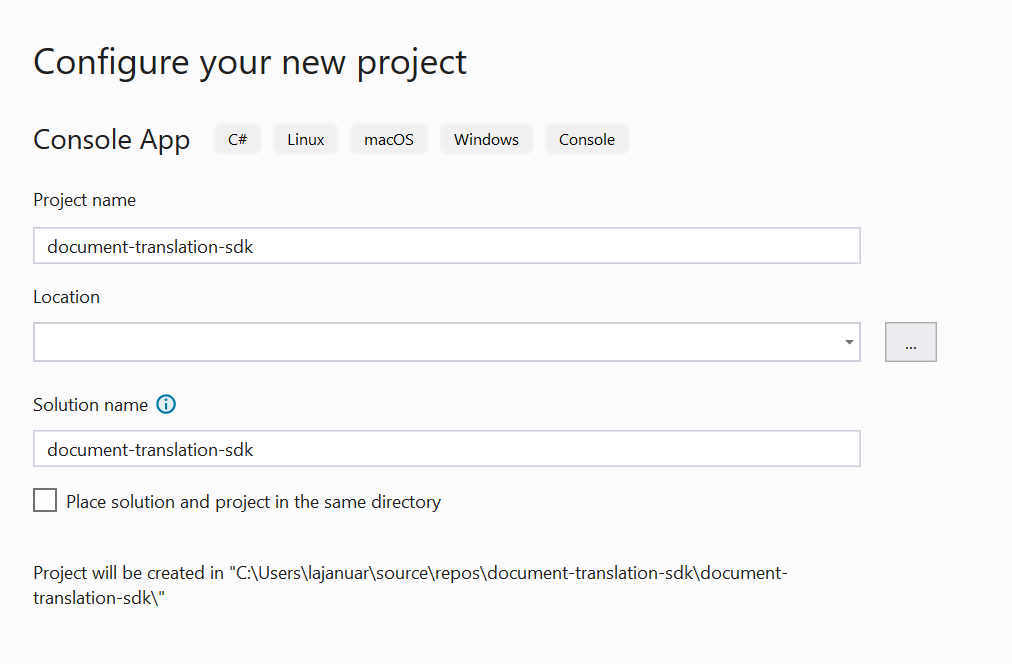The image size is (1012, 664).
Task: Select the Linux platform tag
Action: (305, 139)
